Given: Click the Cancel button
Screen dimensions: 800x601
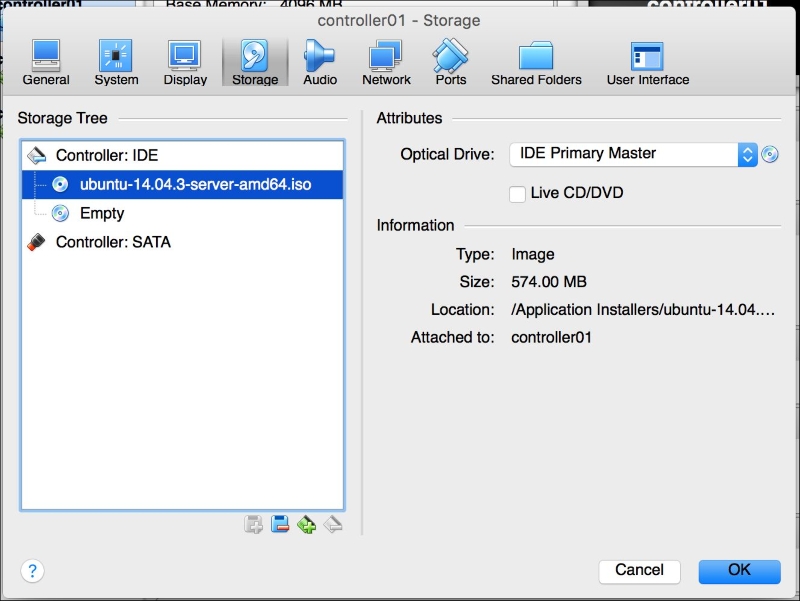Looking at the screenshot, I should (639, 570).
